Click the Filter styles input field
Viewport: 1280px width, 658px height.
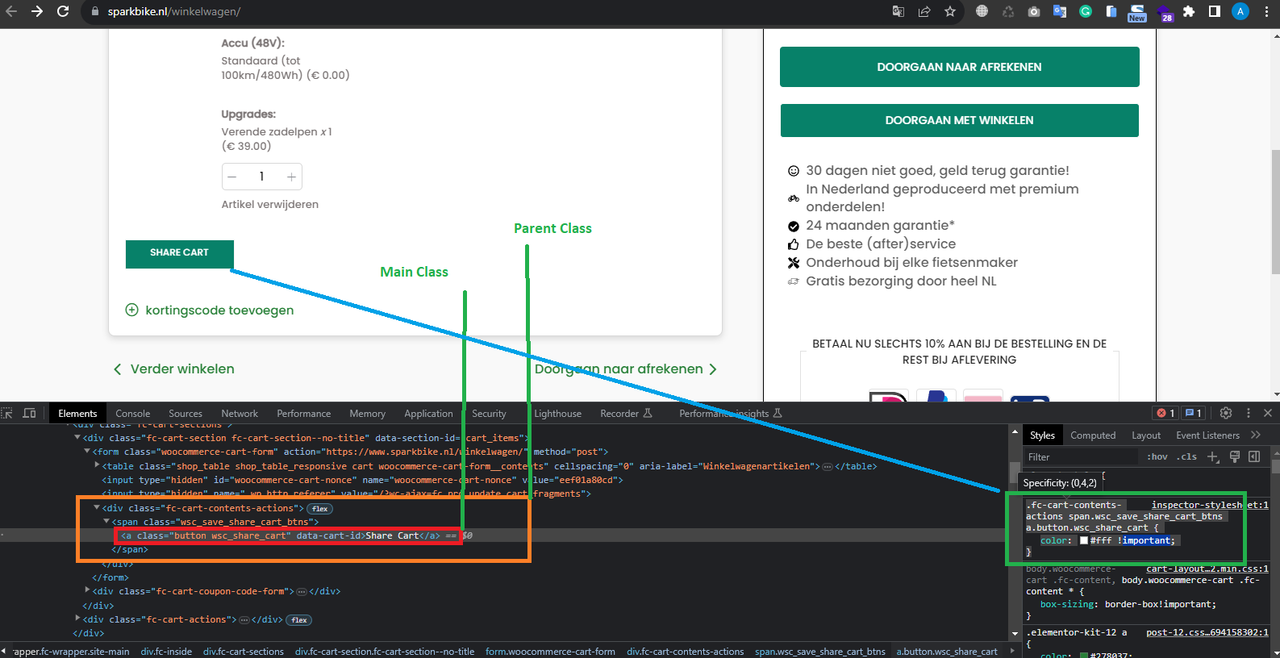click(1082, 457)
